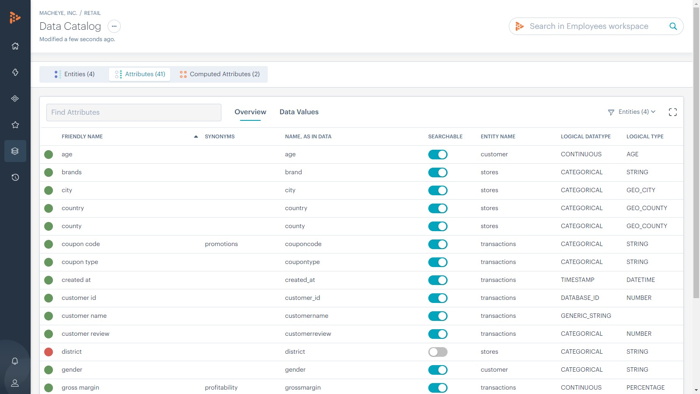Click the MachEye icon in search box

click(x=519, y=26)
